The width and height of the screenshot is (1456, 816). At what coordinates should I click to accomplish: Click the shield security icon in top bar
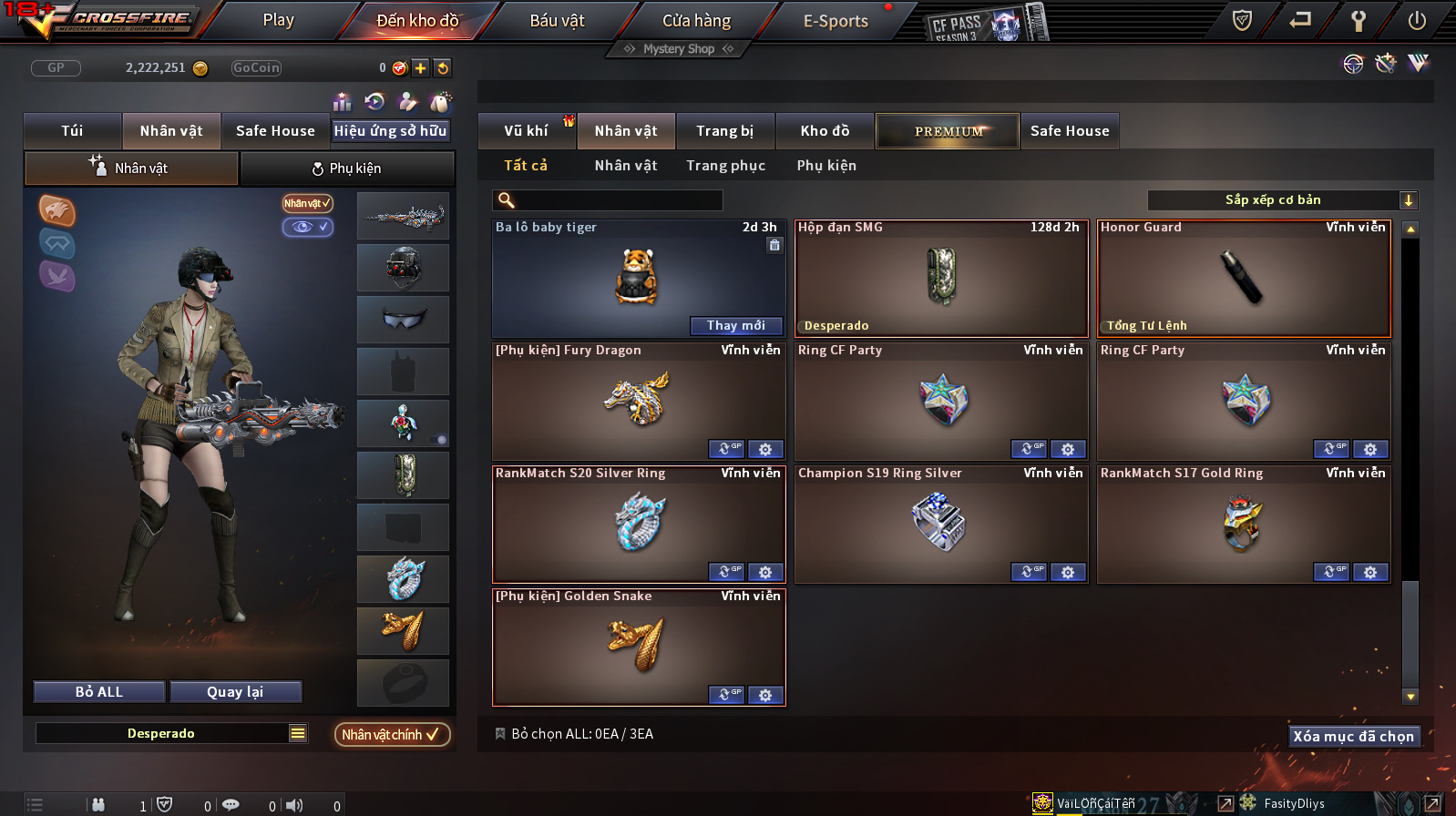tap(1242, 20)
